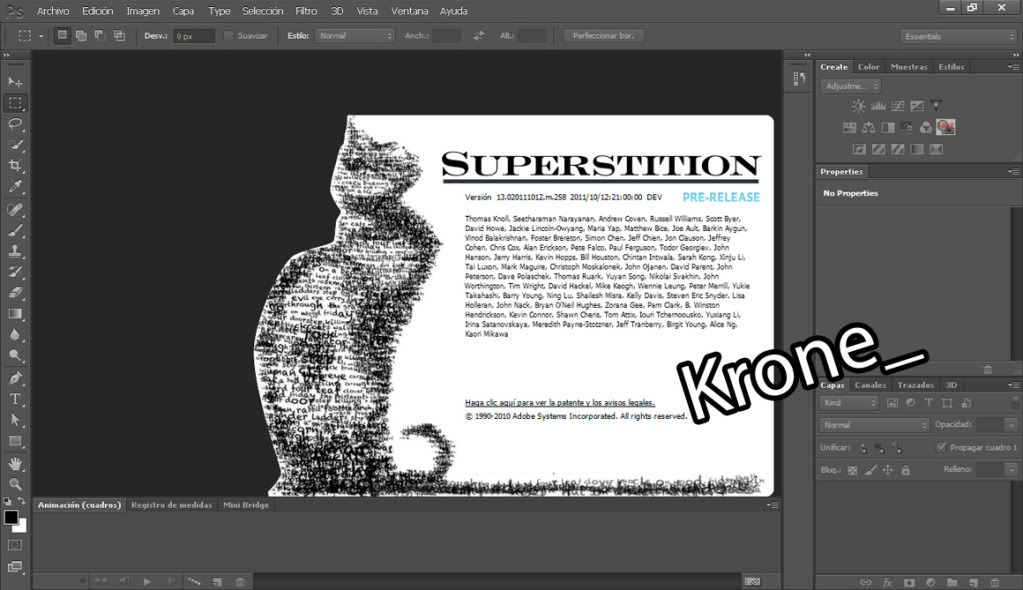Viewport: 1023px width, 590px height.
Task: Enable the Suavizar checkbox
Action: coord(228,36)
